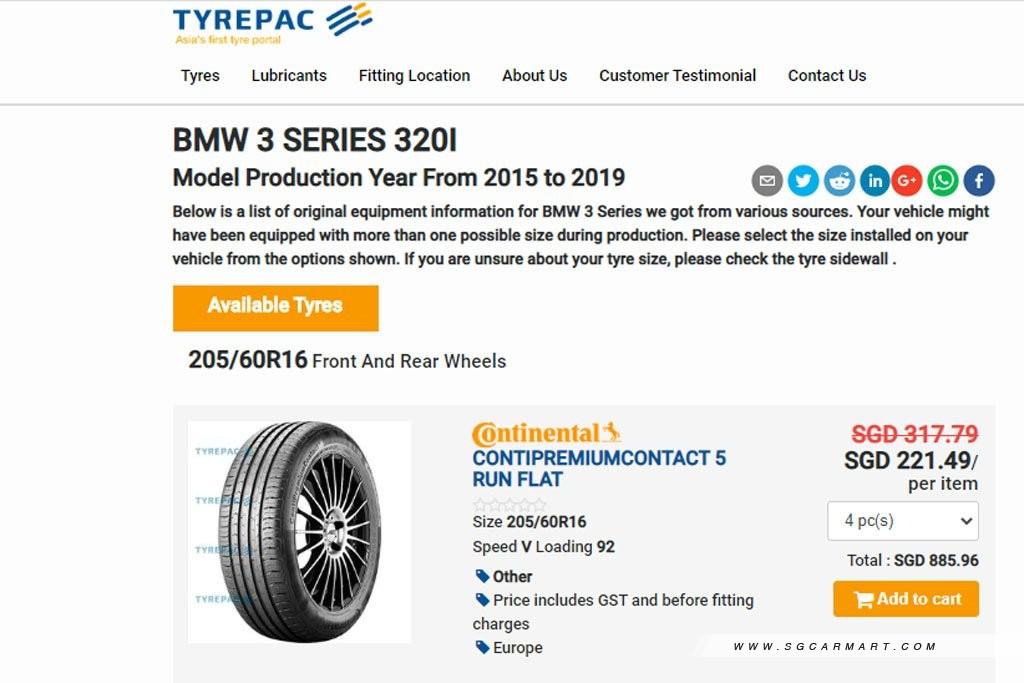Share this page via WhatsApp
Screen dimensions: 1024x683
pyautogui.click(x=943, y=181)
